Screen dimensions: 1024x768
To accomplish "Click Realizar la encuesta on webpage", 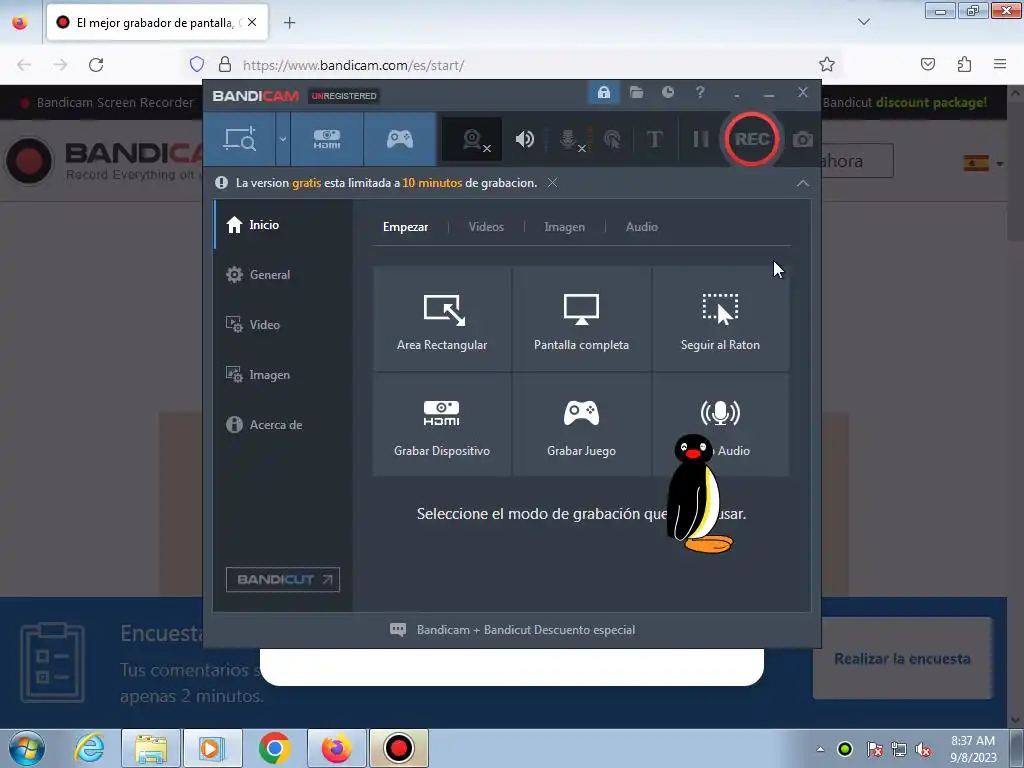I will pos(902,659).
